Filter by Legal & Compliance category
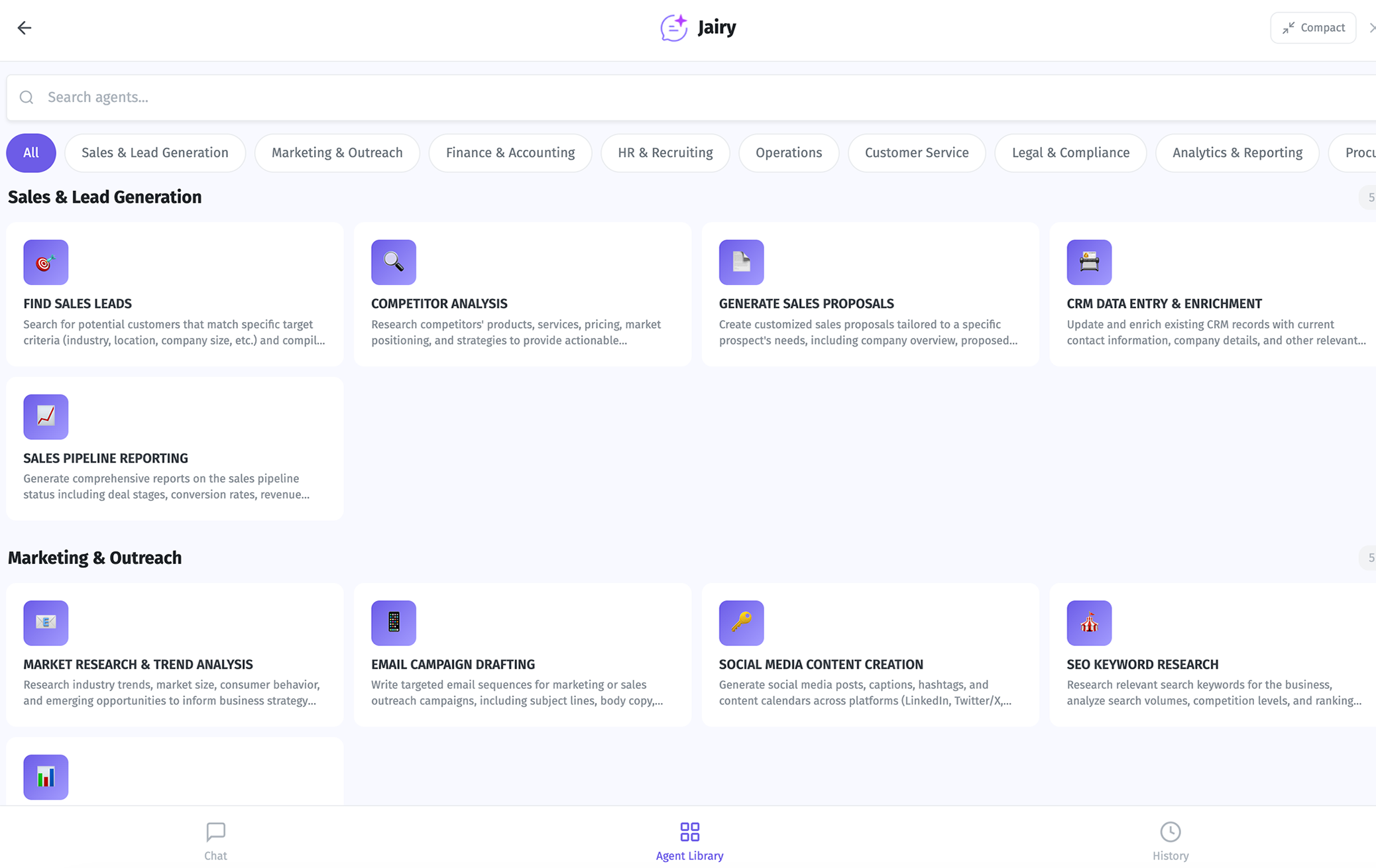Image resolution: width=1376 pixels, height=868 pixels. (1070, 153)
